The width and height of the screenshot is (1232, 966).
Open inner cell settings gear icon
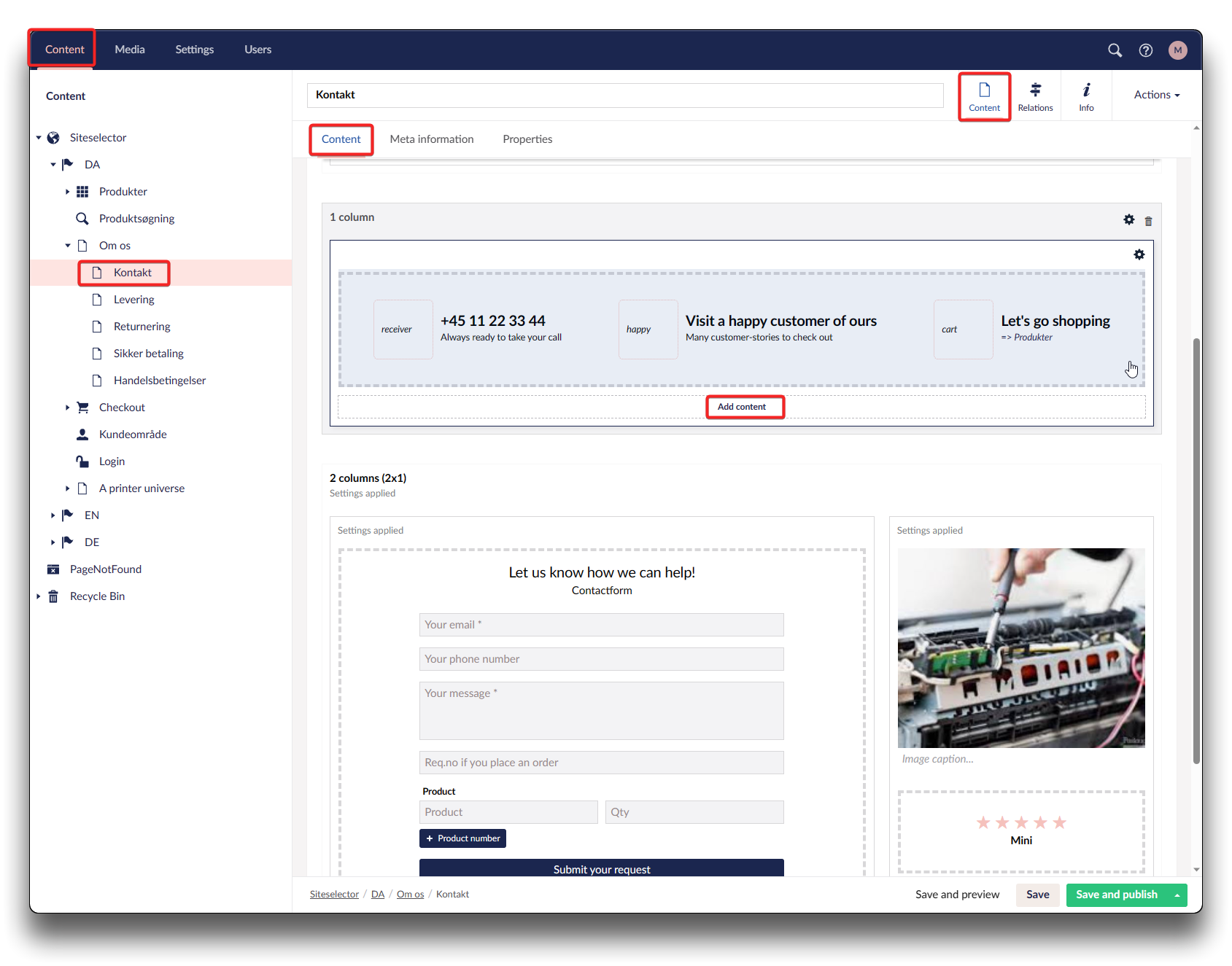pos(1139,254)
